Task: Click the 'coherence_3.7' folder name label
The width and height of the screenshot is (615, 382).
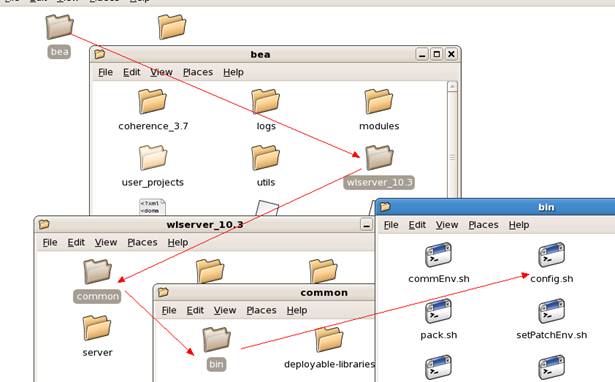Action: 153,126
